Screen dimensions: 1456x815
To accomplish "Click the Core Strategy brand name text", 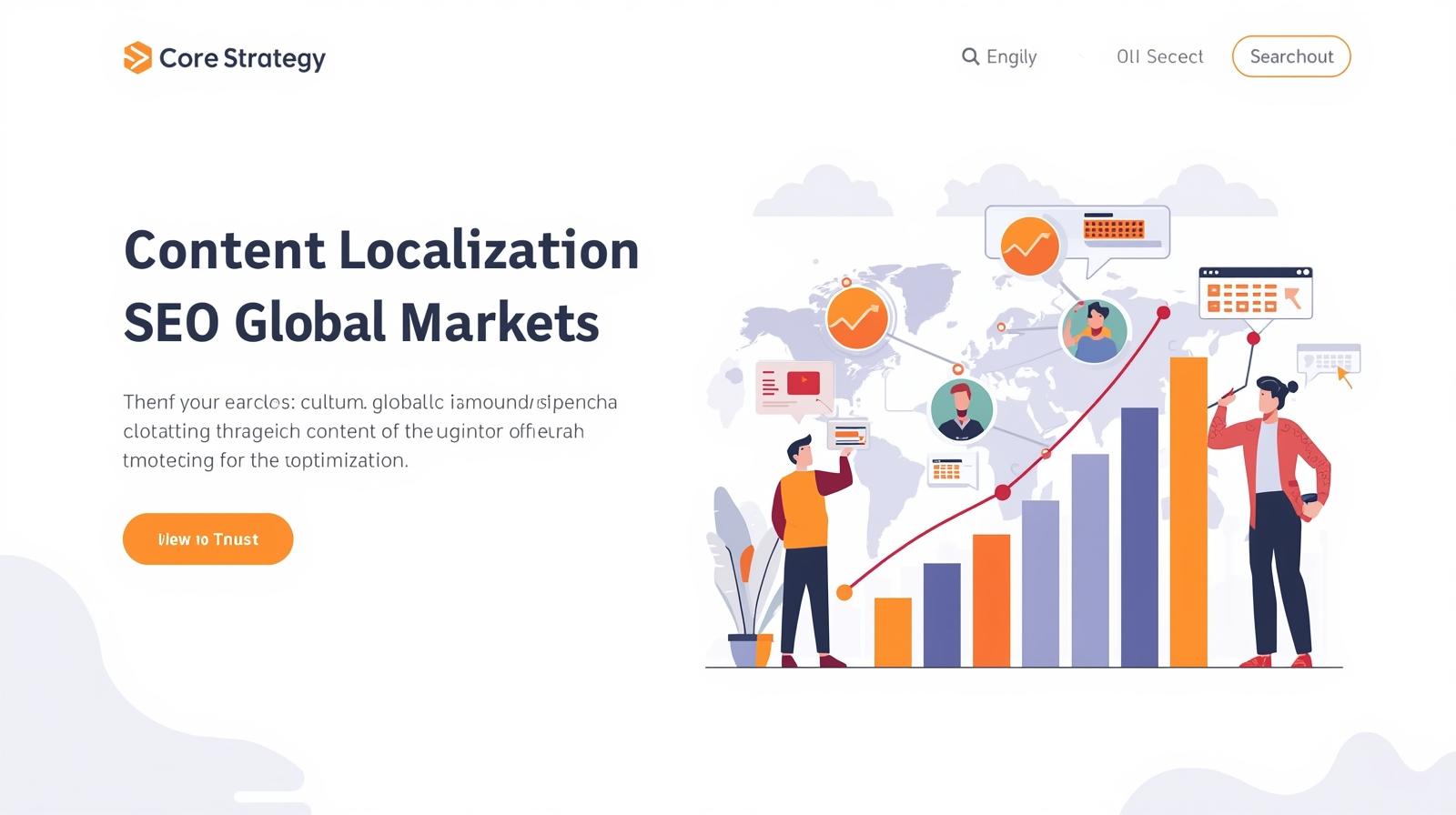I will click(x=242, y=58).
